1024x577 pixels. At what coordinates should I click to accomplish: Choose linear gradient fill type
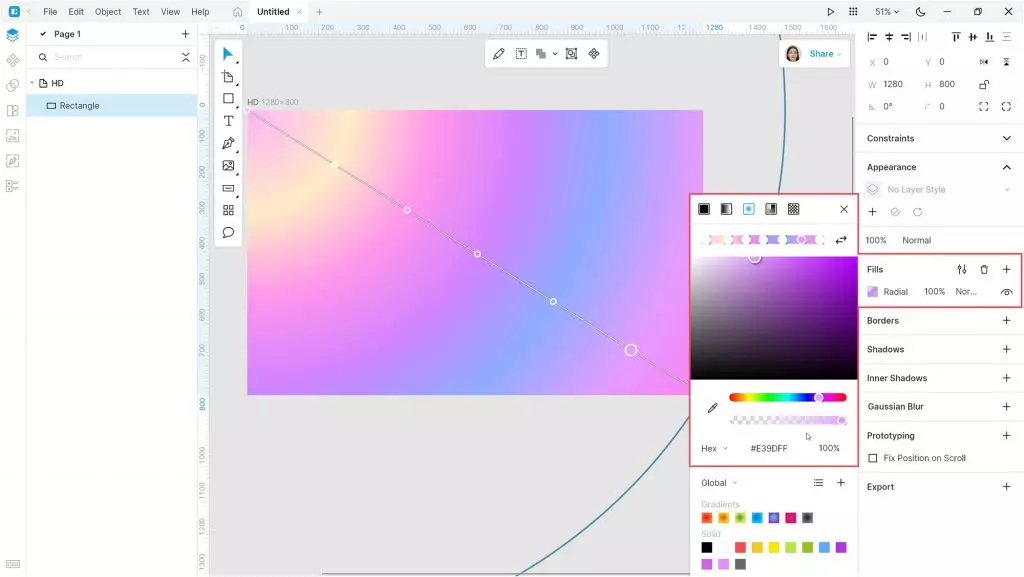(x=726, y=209)
